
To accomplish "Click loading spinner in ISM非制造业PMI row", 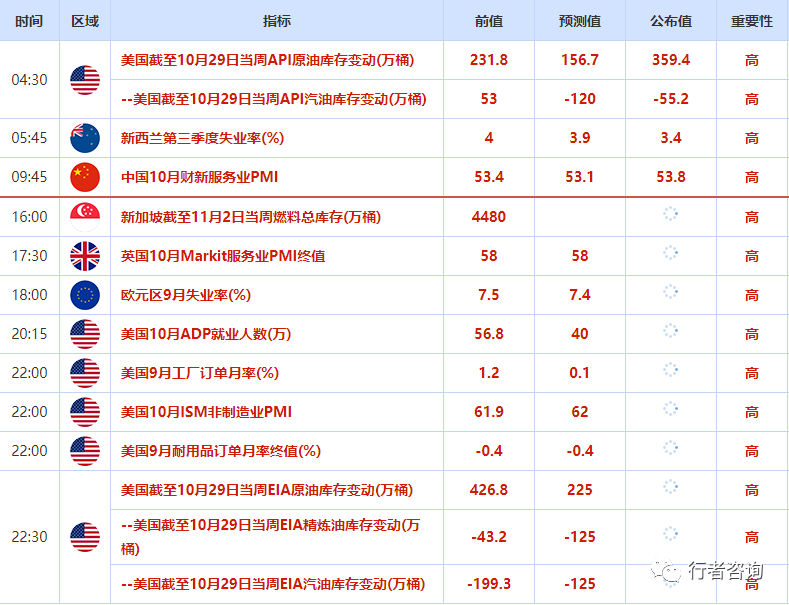I will tap(670, 409).
